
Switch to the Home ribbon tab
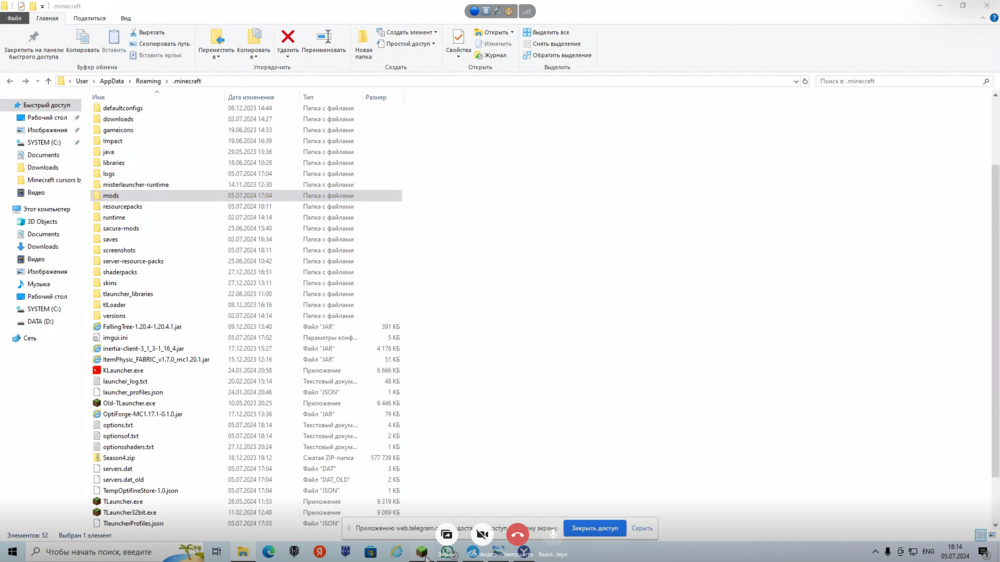[x=47, y=18]
